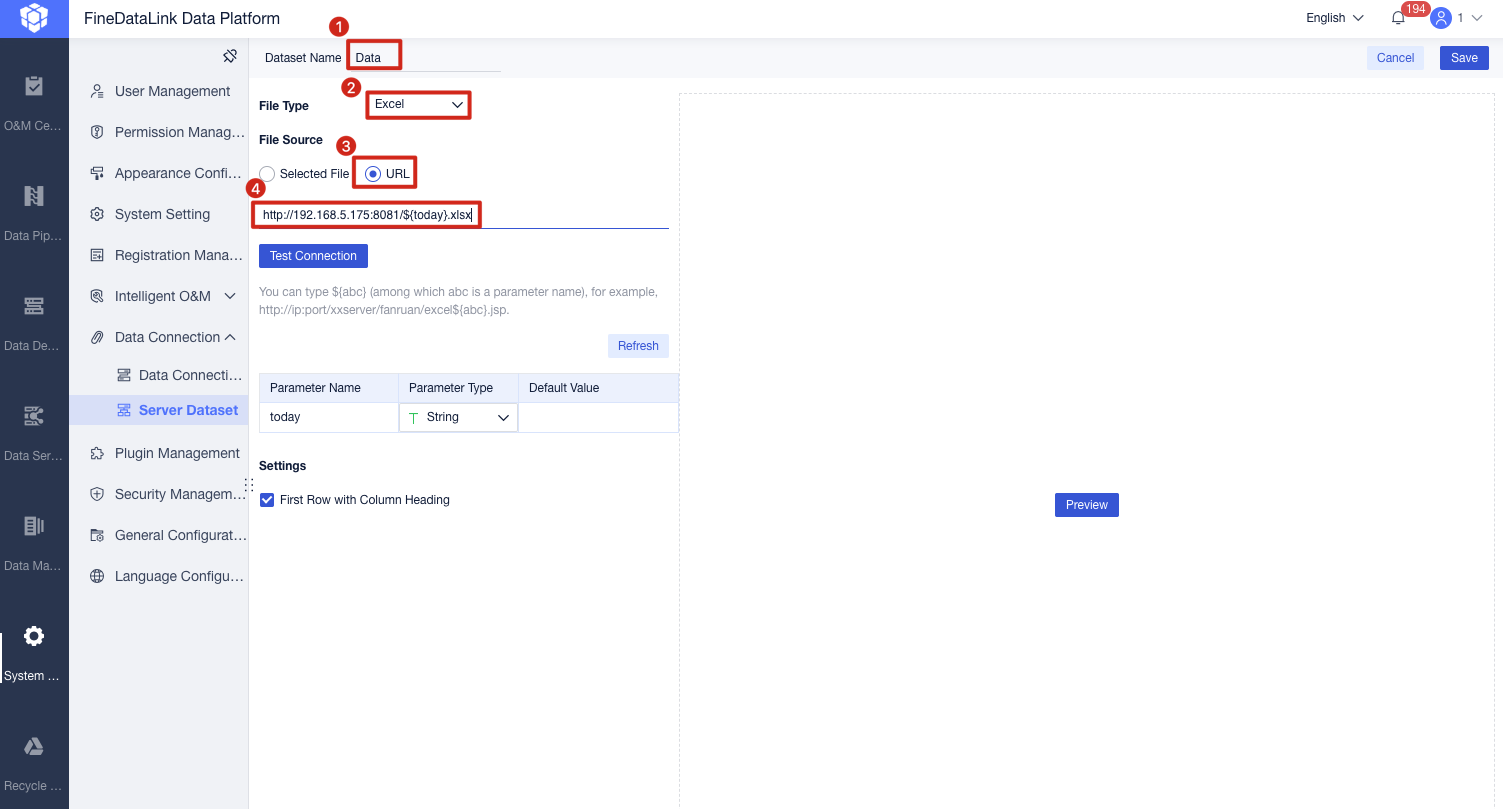Open System Setting menu item
1503x809 pixels.
pos(159,214)
